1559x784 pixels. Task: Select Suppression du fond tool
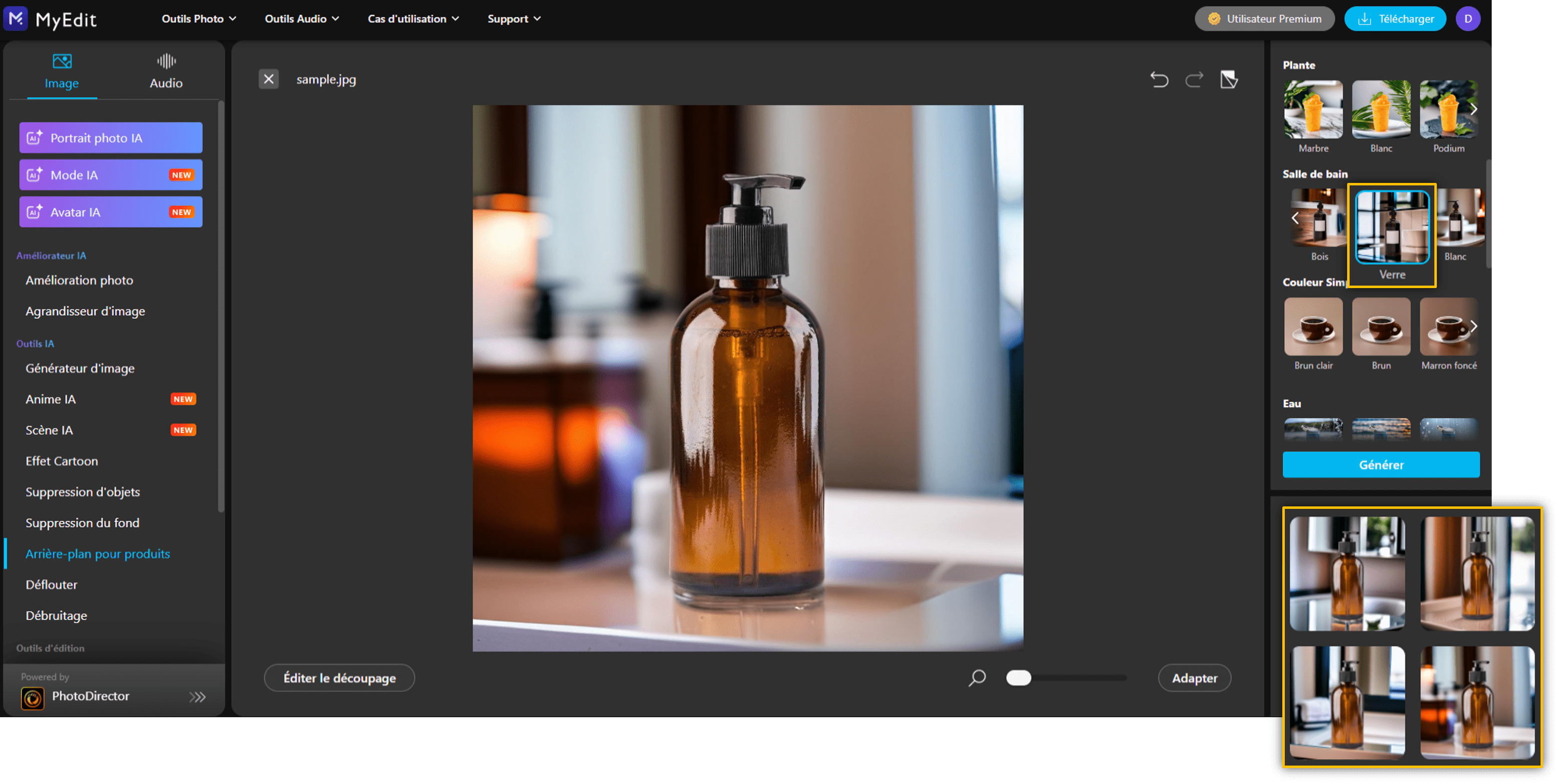coord(82,523)
